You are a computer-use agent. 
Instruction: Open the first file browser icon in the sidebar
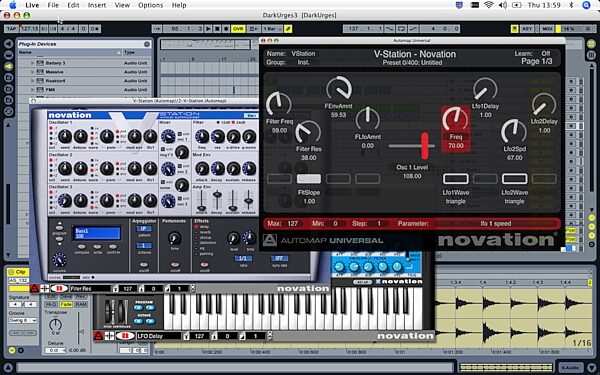point(8,77)
